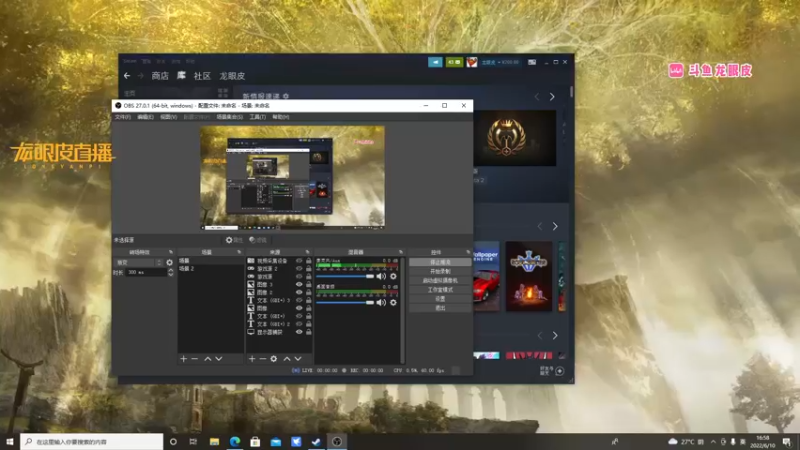Pop out the 混音器 dock panel
The image size is (800, 450).
pos(401,252)
